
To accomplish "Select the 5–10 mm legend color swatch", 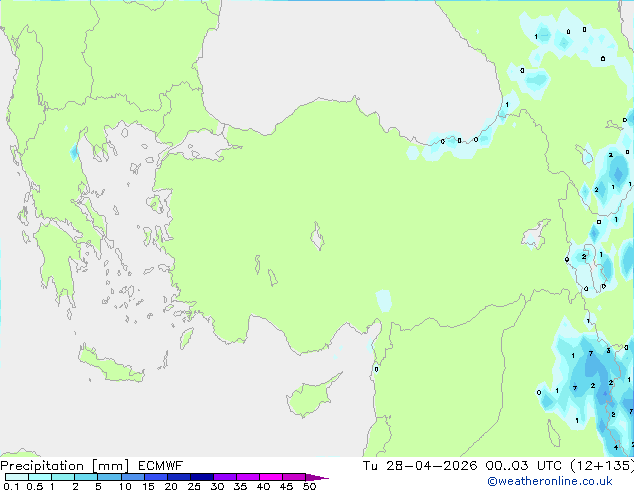I will pyautogui.click(x=109, y=477).
